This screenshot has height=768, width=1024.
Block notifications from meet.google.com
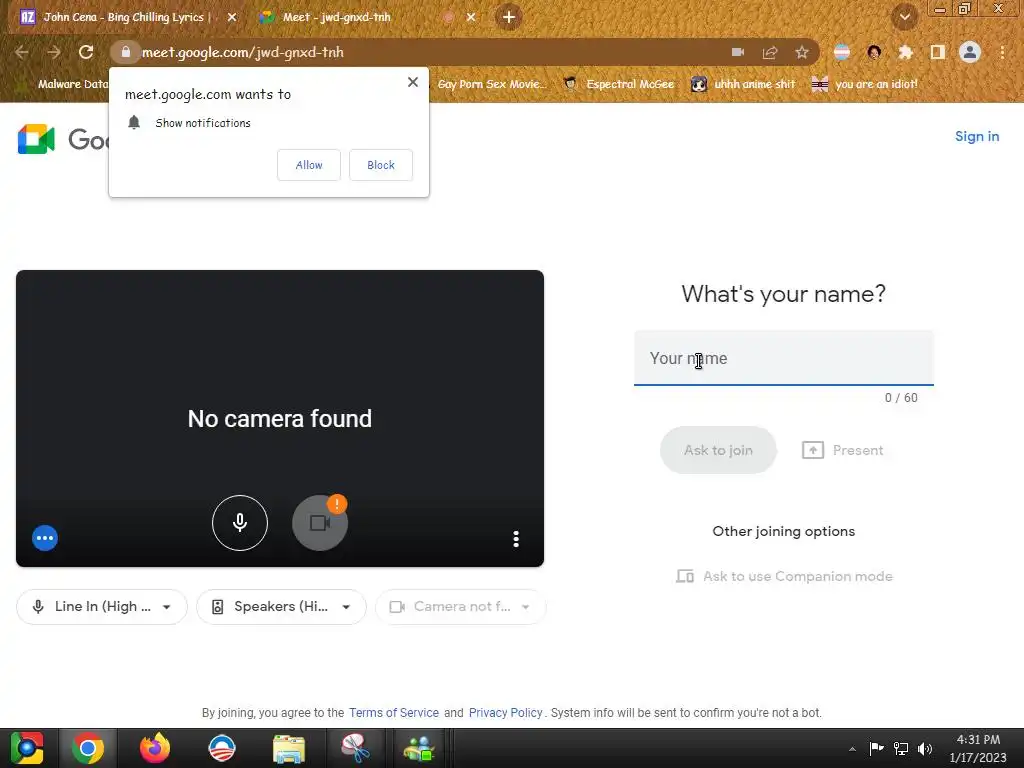click(x=381, y=165)
